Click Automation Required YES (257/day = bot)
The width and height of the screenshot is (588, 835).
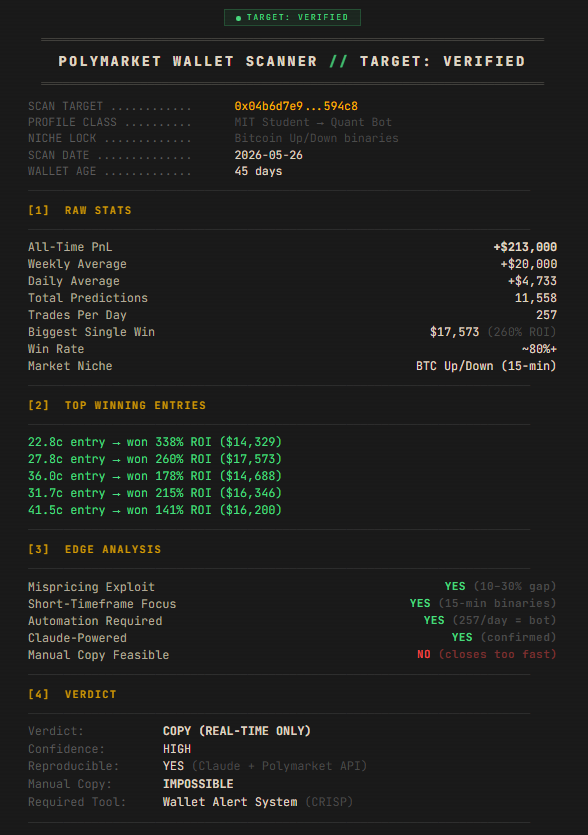pos(490,620)
